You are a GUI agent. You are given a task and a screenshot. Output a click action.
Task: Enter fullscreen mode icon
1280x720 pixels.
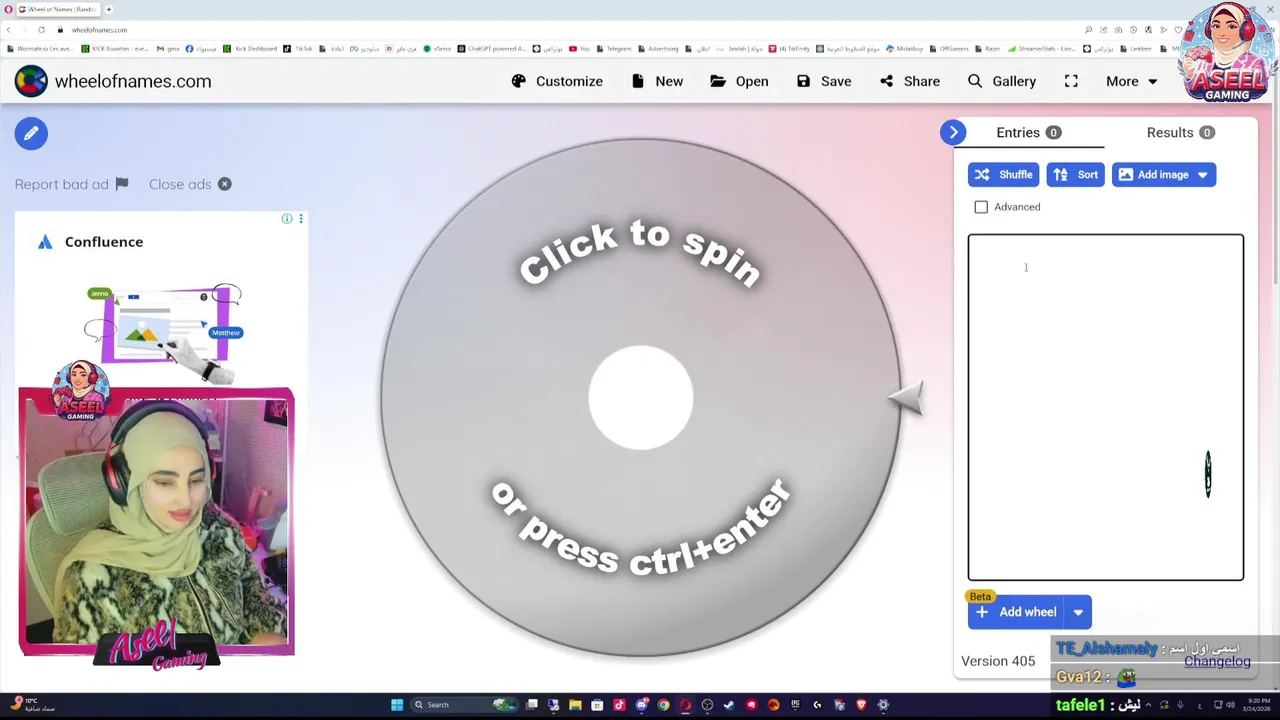(1071, 81)
